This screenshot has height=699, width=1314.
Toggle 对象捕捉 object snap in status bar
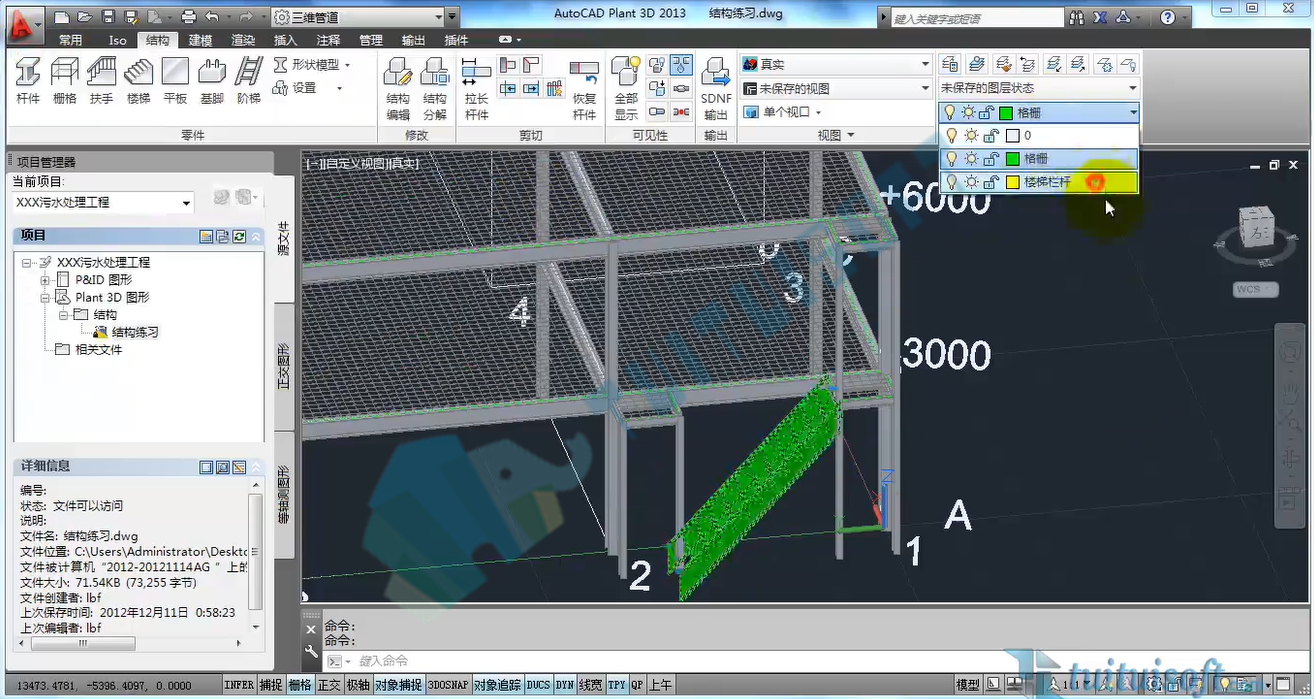point(399,685)
